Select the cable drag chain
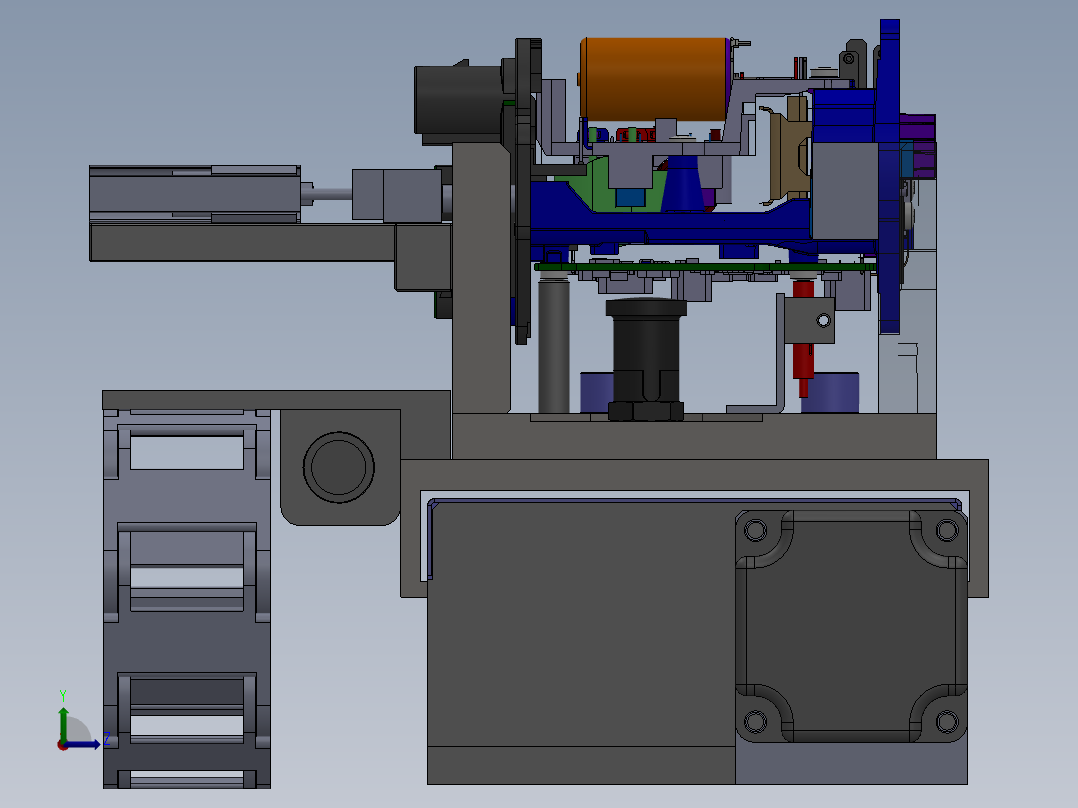This screenshot has height=808, width=1078. click(x=187, y=598)
